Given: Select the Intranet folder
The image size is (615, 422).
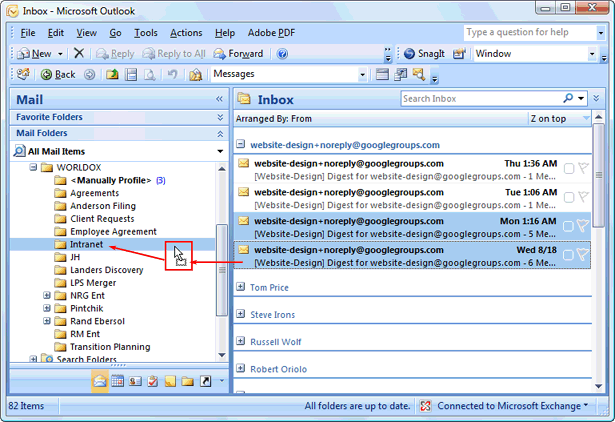Looking at the screenshot, I should [x=86, y=244].
